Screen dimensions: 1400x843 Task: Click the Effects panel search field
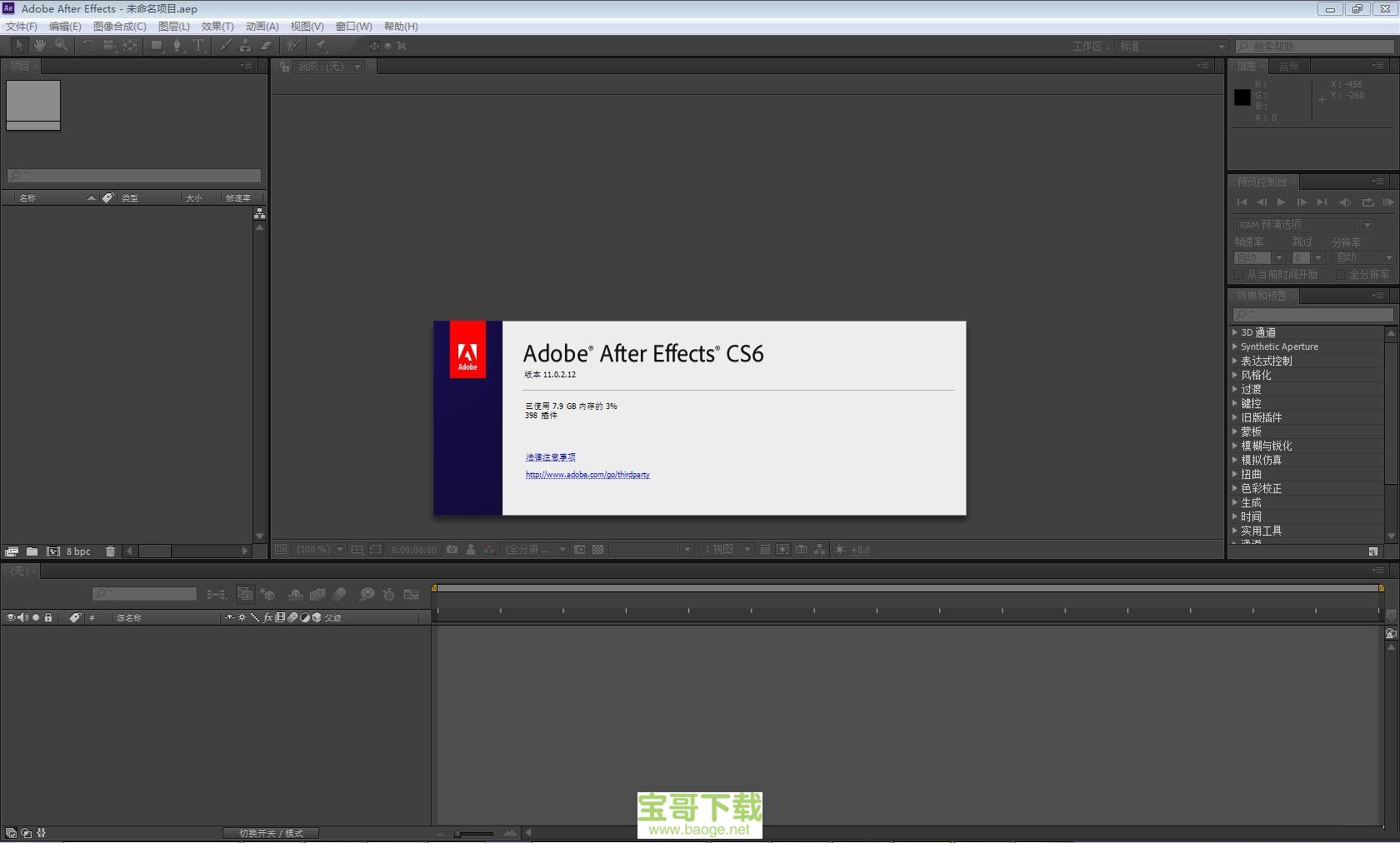[x=1312, y=314]
